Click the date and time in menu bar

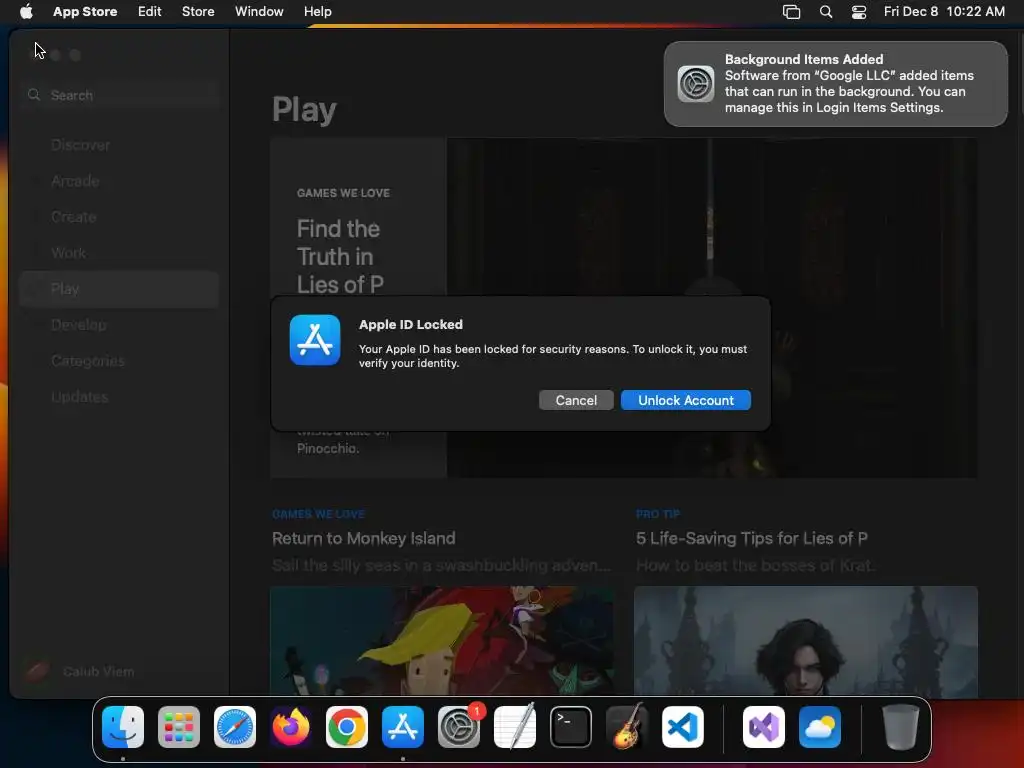click(x=944, y=11)
